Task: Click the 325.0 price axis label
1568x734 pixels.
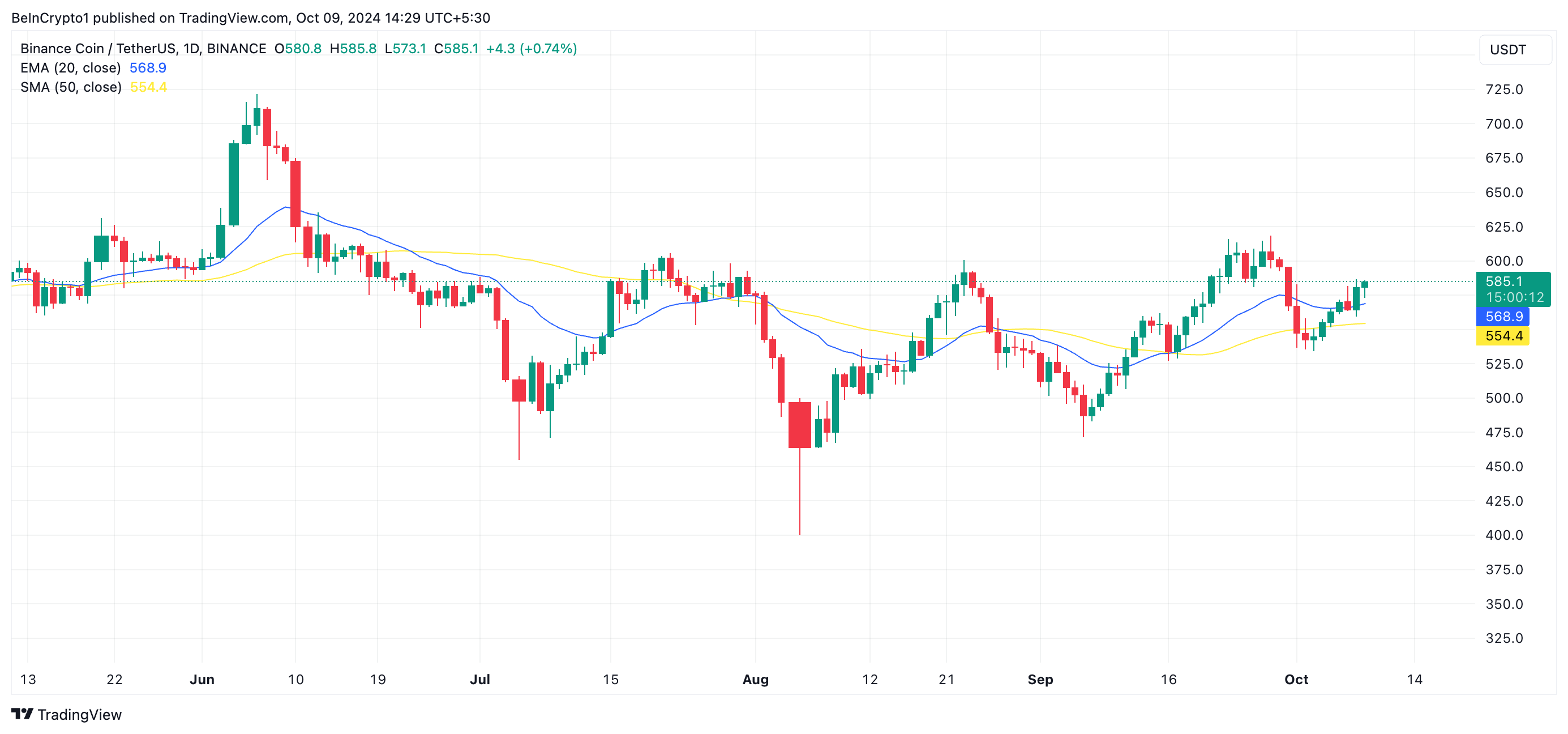Action: point(1503,638)
